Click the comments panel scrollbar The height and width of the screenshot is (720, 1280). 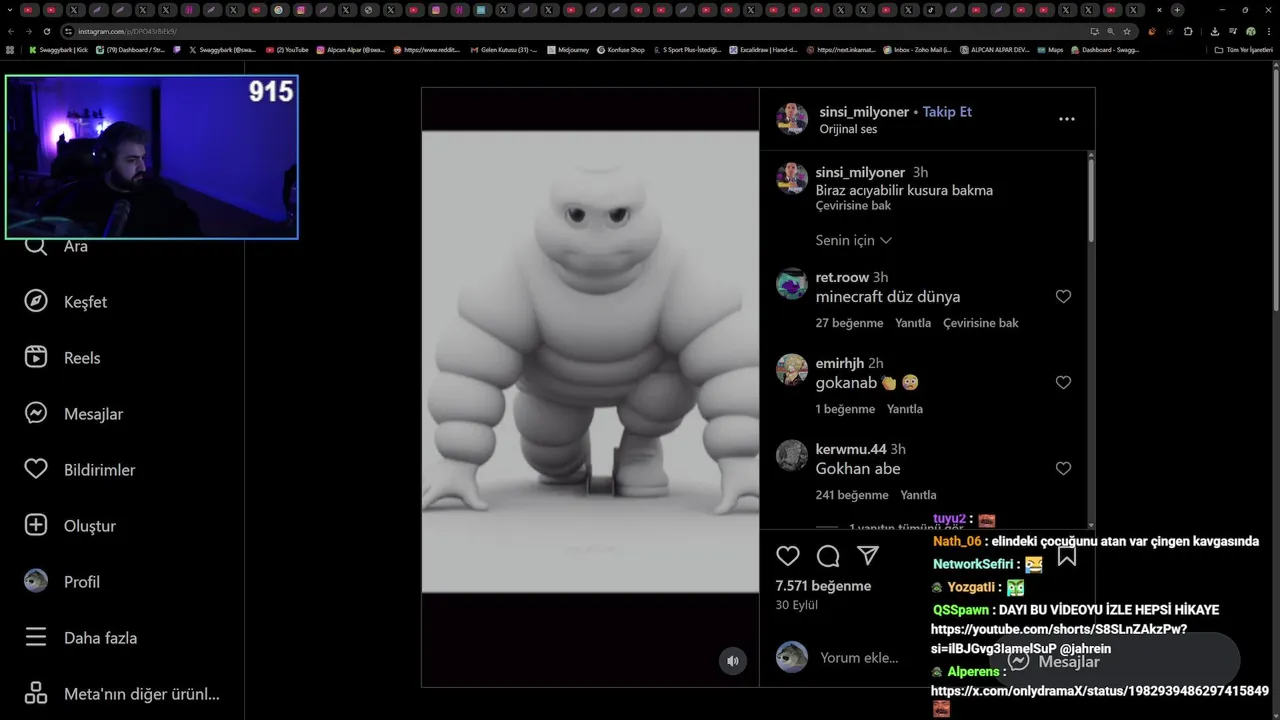[1091, 200]
